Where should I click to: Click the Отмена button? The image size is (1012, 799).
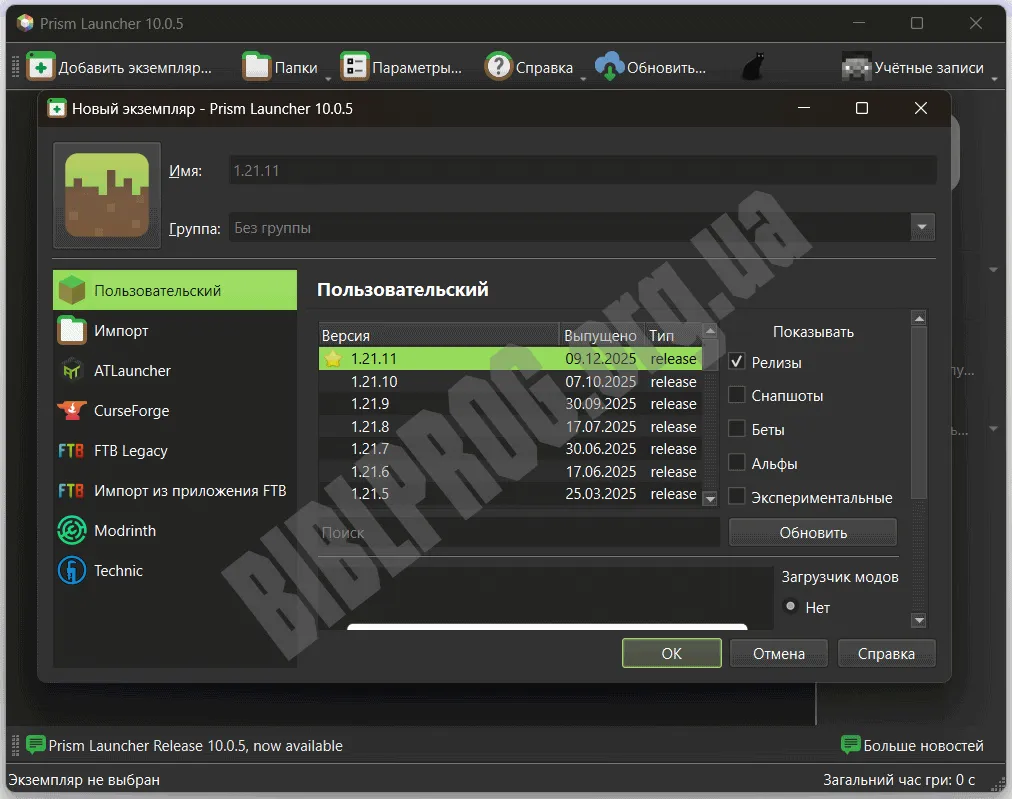(779, 653)
